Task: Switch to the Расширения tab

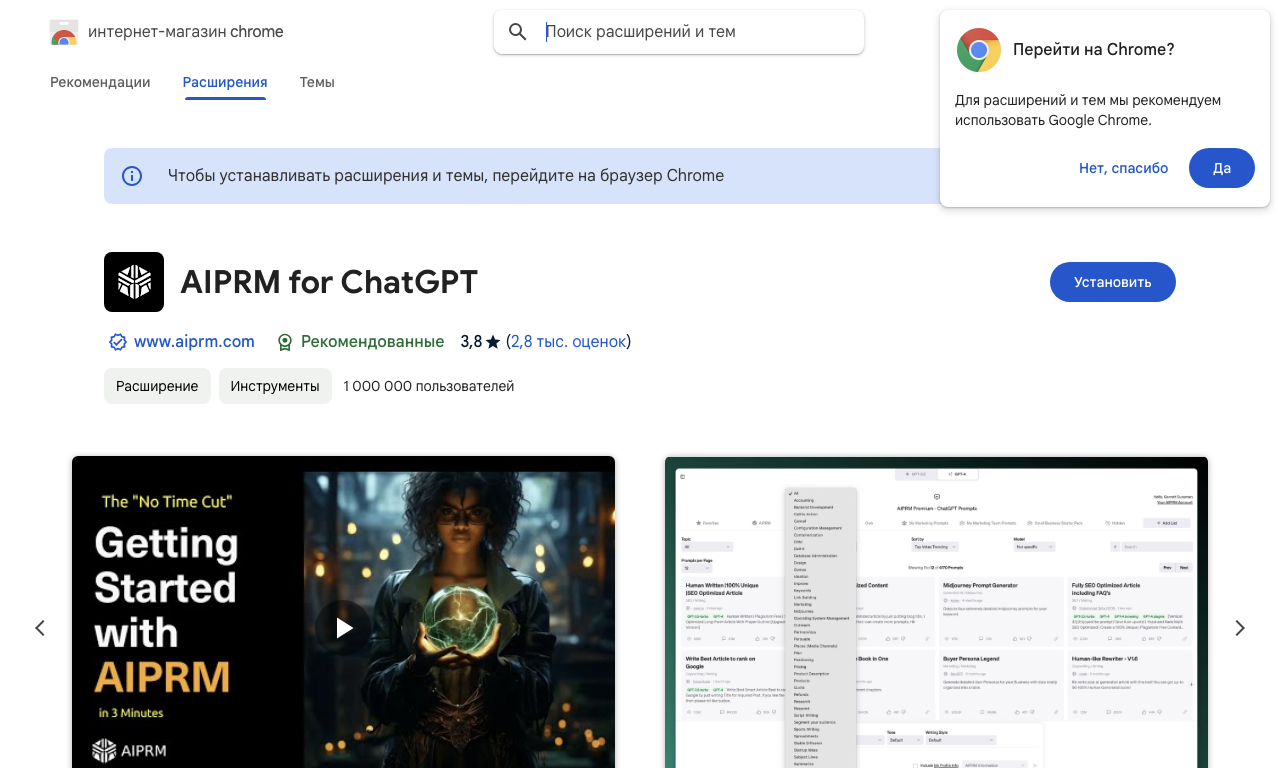Action: pyautogui.click(x=225, y=82)
